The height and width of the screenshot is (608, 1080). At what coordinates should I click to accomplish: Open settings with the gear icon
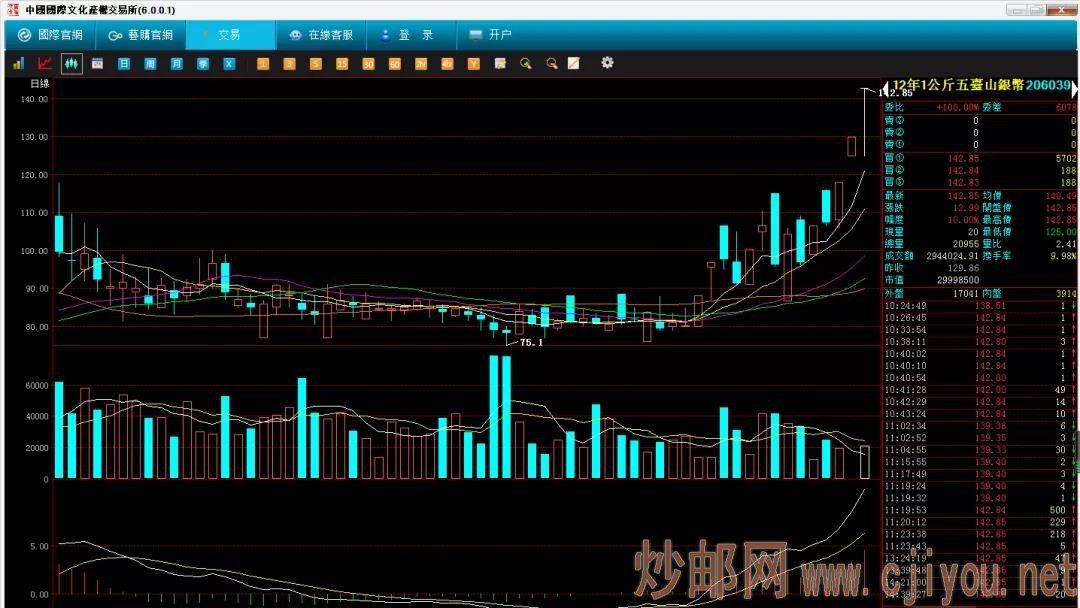pos(607,63)
